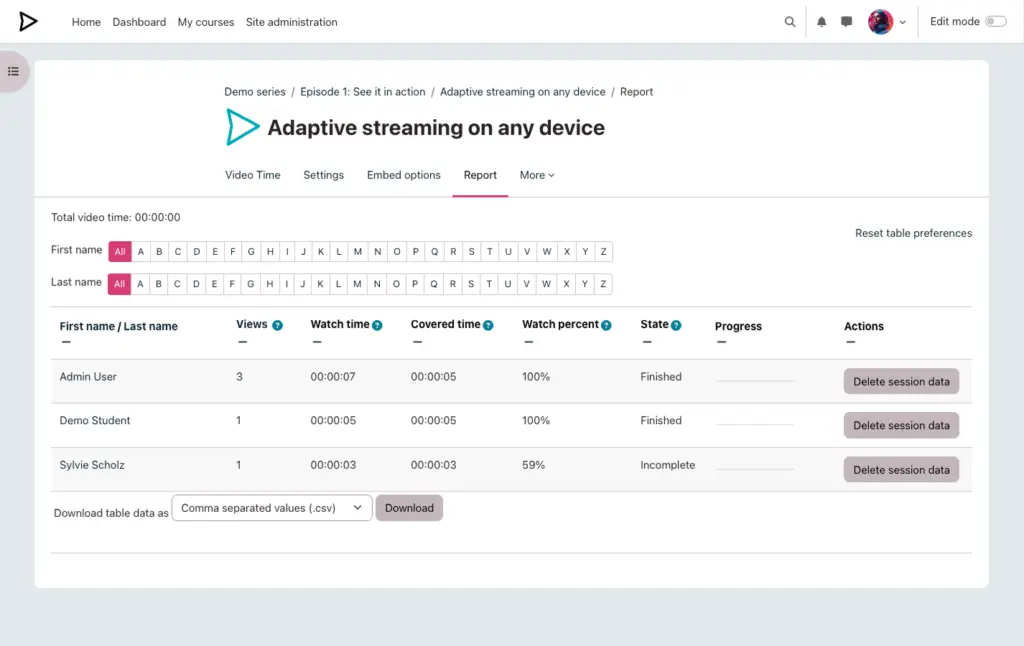Screen dimensions: 1024x646
Task: Hide the Views column
Action: [x=242, y=342]
